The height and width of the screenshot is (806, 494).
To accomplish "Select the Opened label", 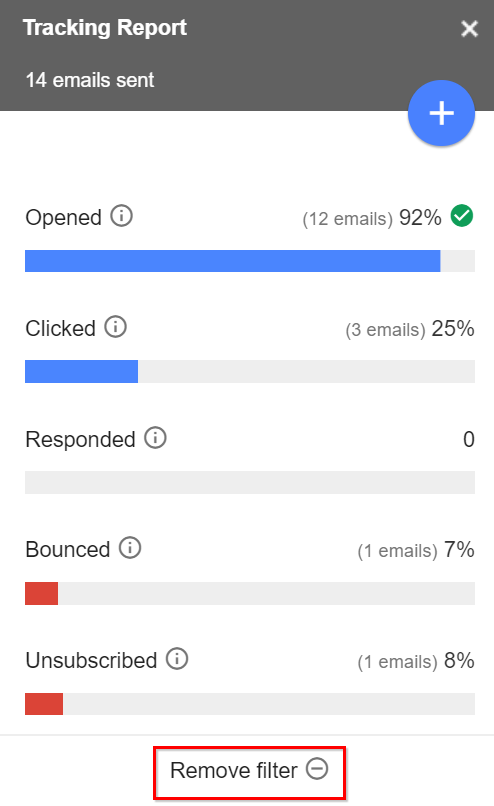I will pos(63,217).
